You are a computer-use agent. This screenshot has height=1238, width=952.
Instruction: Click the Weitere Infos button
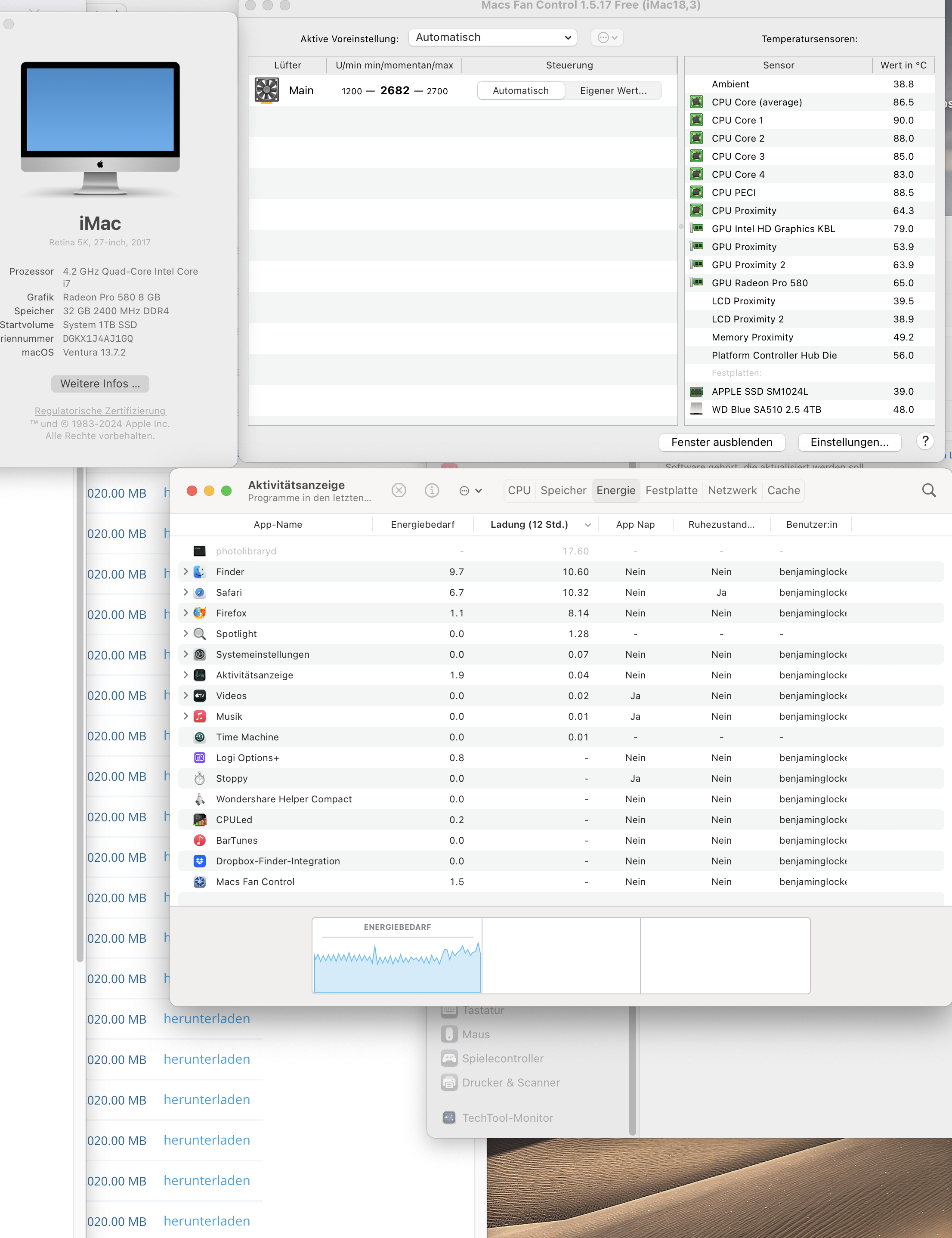pyautogui.click(x=100, y=384)
